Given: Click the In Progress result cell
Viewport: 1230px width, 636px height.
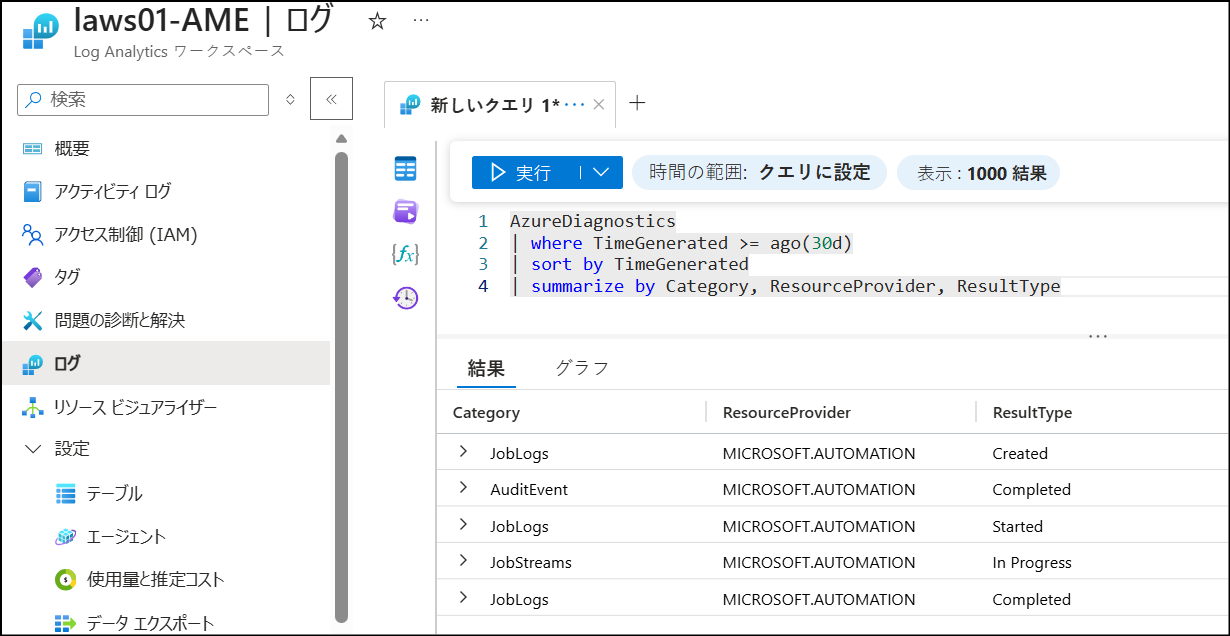Looking at the screenshot, I should pos(1032,562).
